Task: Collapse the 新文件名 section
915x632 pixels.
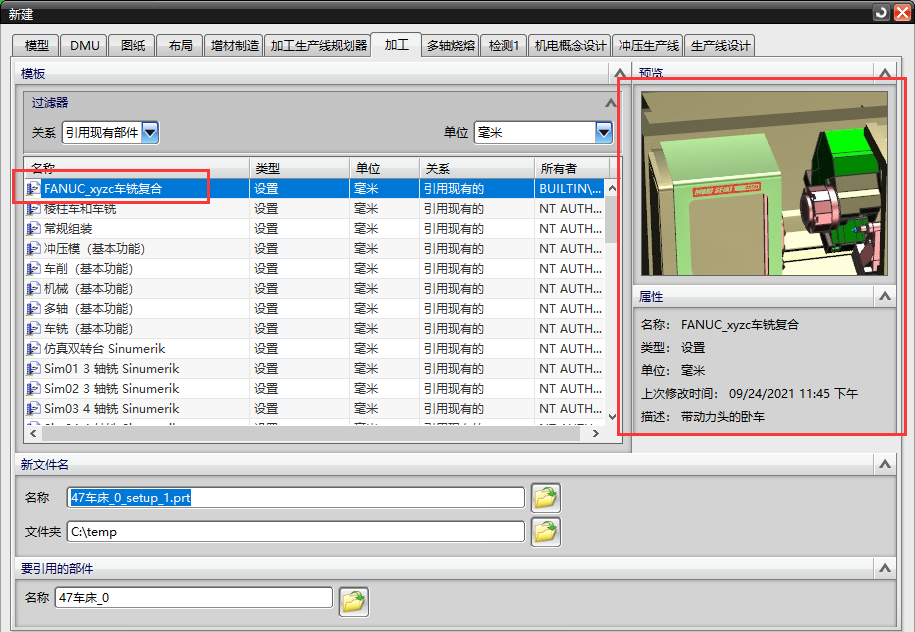Action: pos(885,464)
